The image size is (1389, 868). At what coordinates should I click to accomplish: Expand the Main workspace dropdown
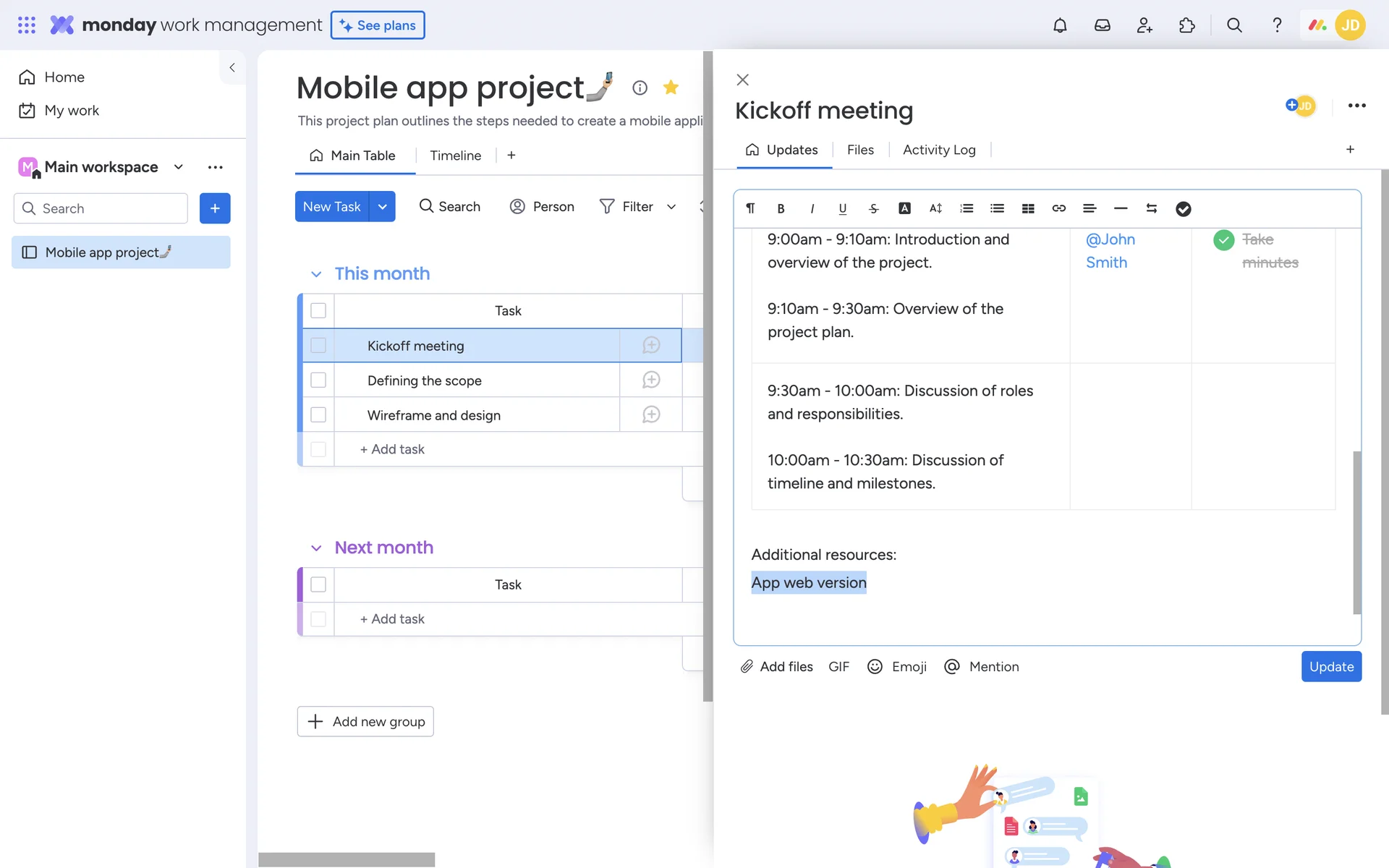(179, 167)
